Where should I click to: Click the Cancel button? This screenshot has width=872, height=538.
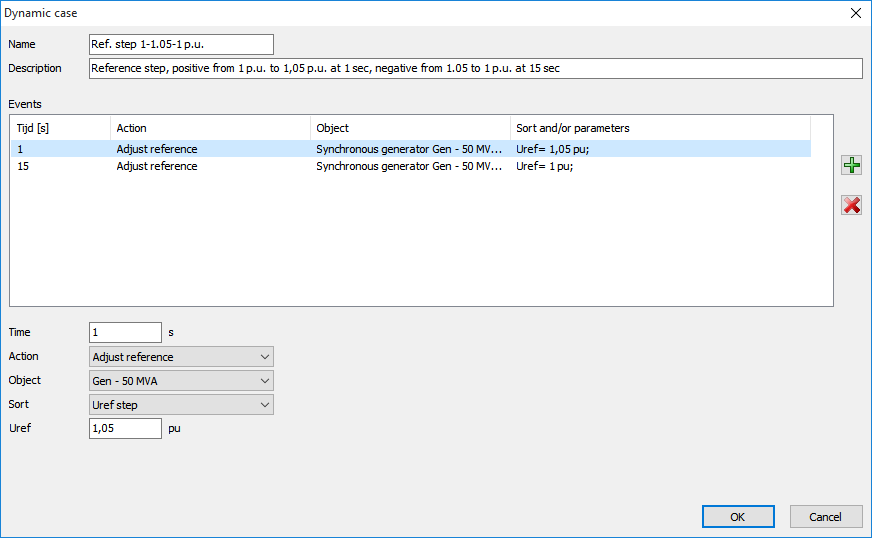point(826,517)
